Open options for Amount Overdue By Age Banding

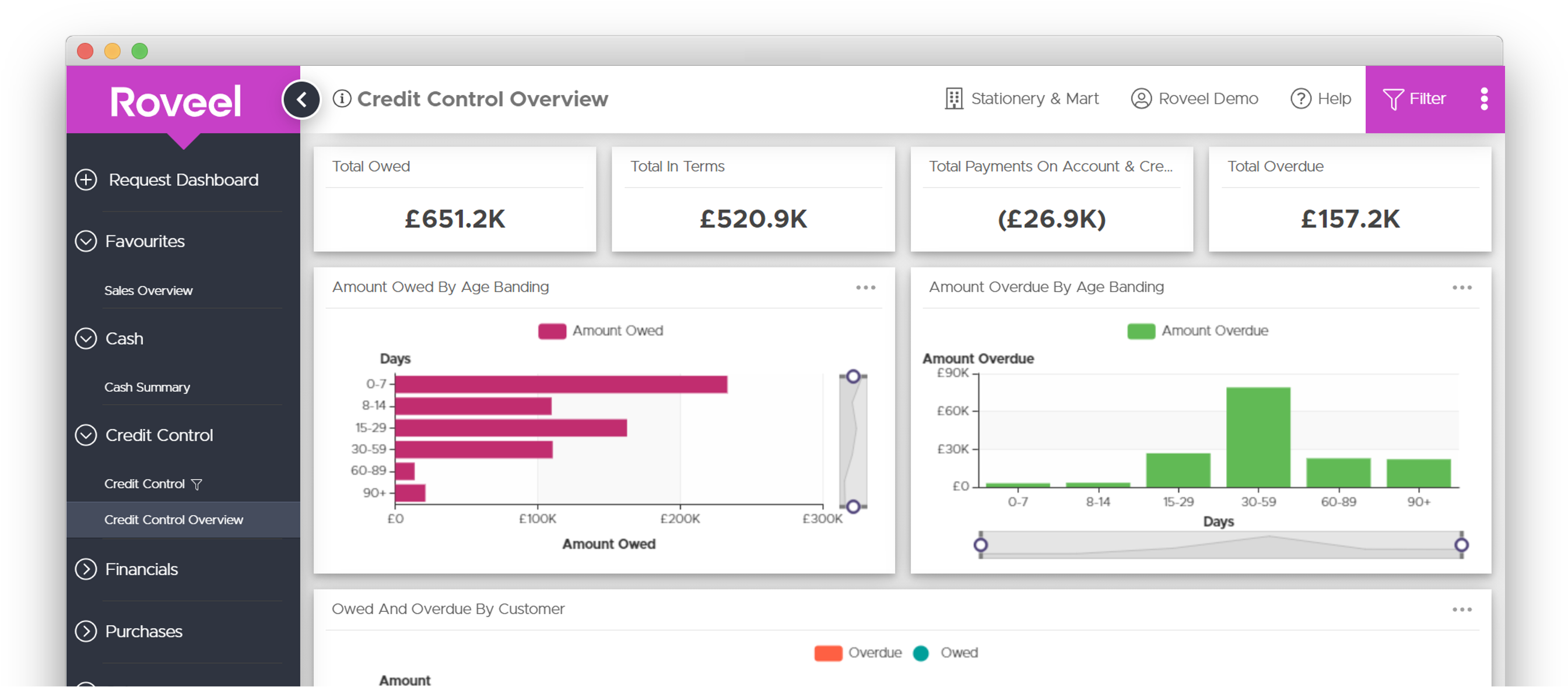[x=1461, y=287]
